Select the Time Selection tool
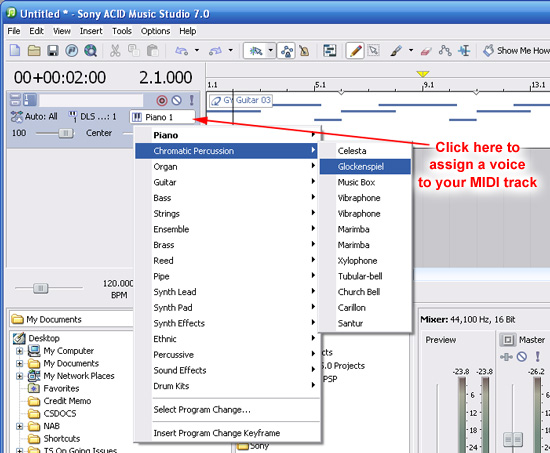The height and width of the screenshot is (453, 550). (464, 51)
